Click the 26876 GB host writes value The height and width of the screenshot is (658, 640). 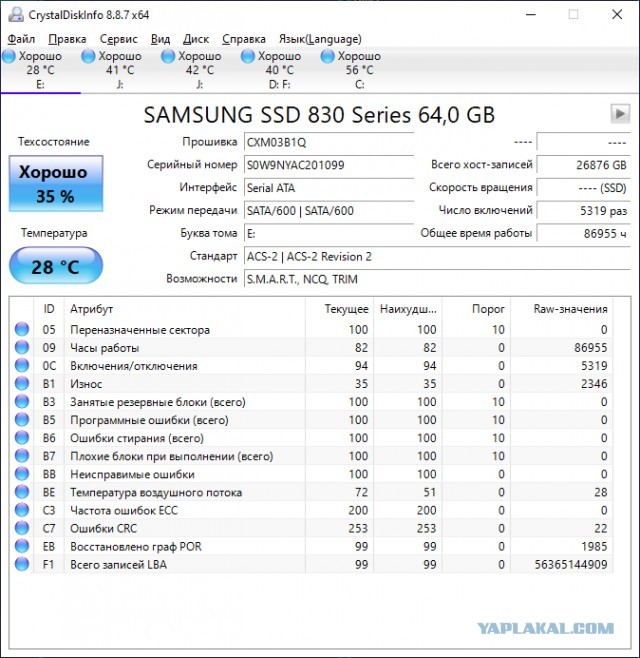pos(583,165)
